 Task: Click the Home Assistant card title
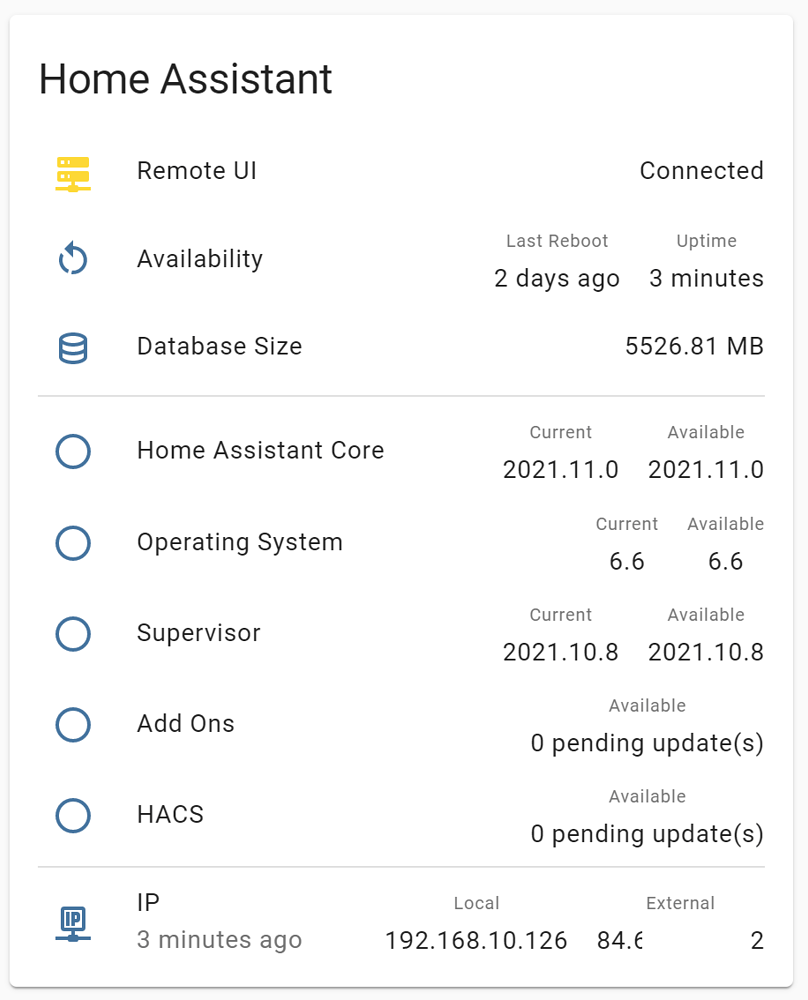[x=186, y=79]
